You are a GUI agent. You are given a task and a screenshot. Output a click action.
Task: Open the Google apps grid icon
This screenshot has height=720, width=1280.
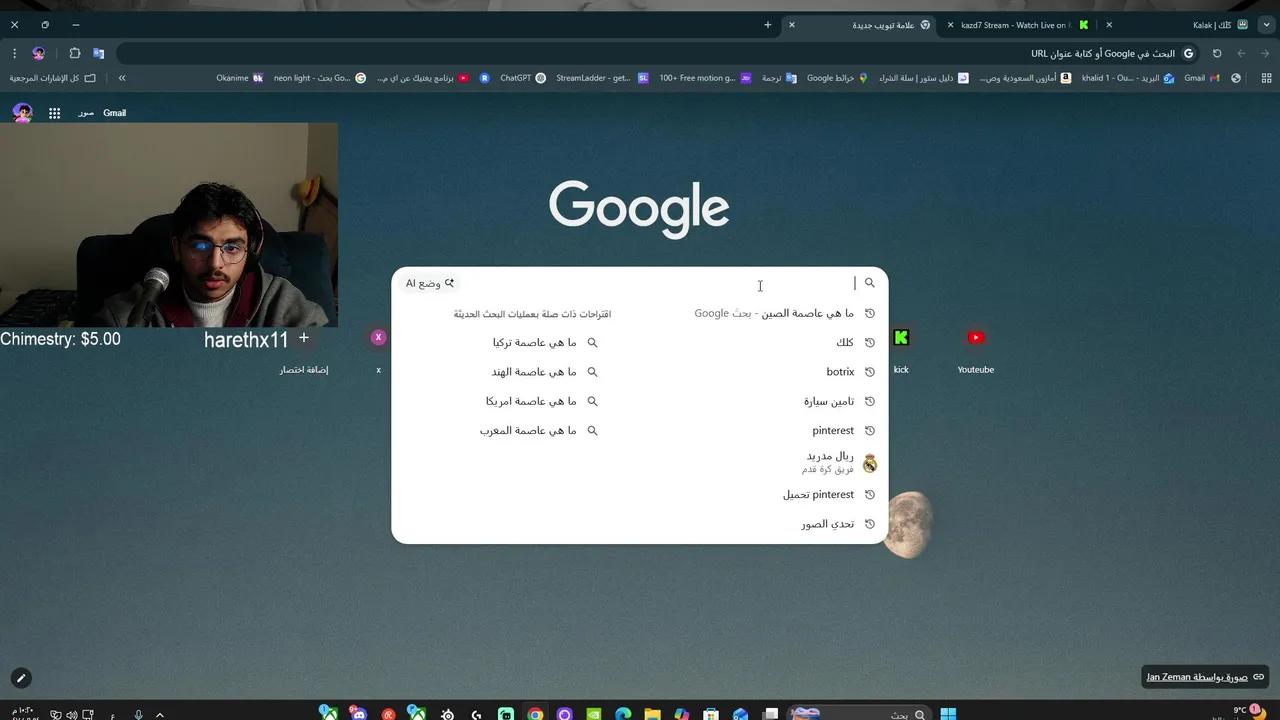pos(55,113)
